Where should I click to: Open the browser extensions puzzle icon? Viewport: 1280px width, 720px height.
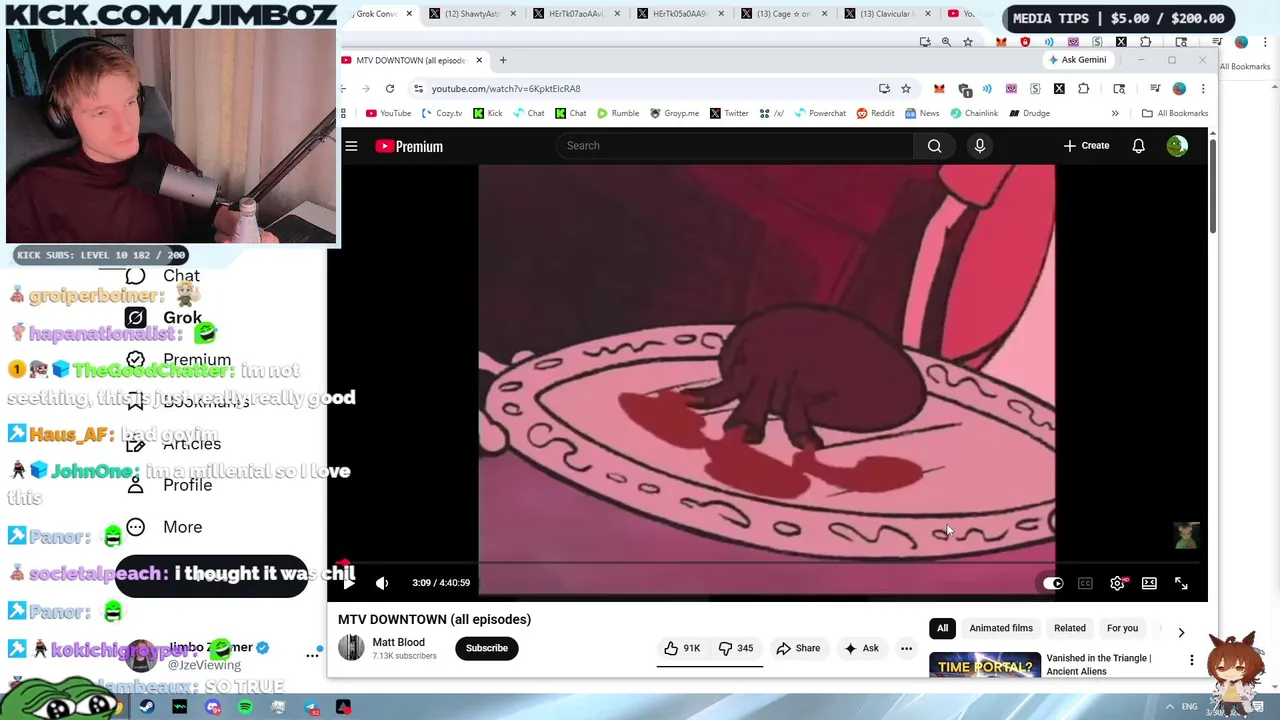coord(1083,89)
